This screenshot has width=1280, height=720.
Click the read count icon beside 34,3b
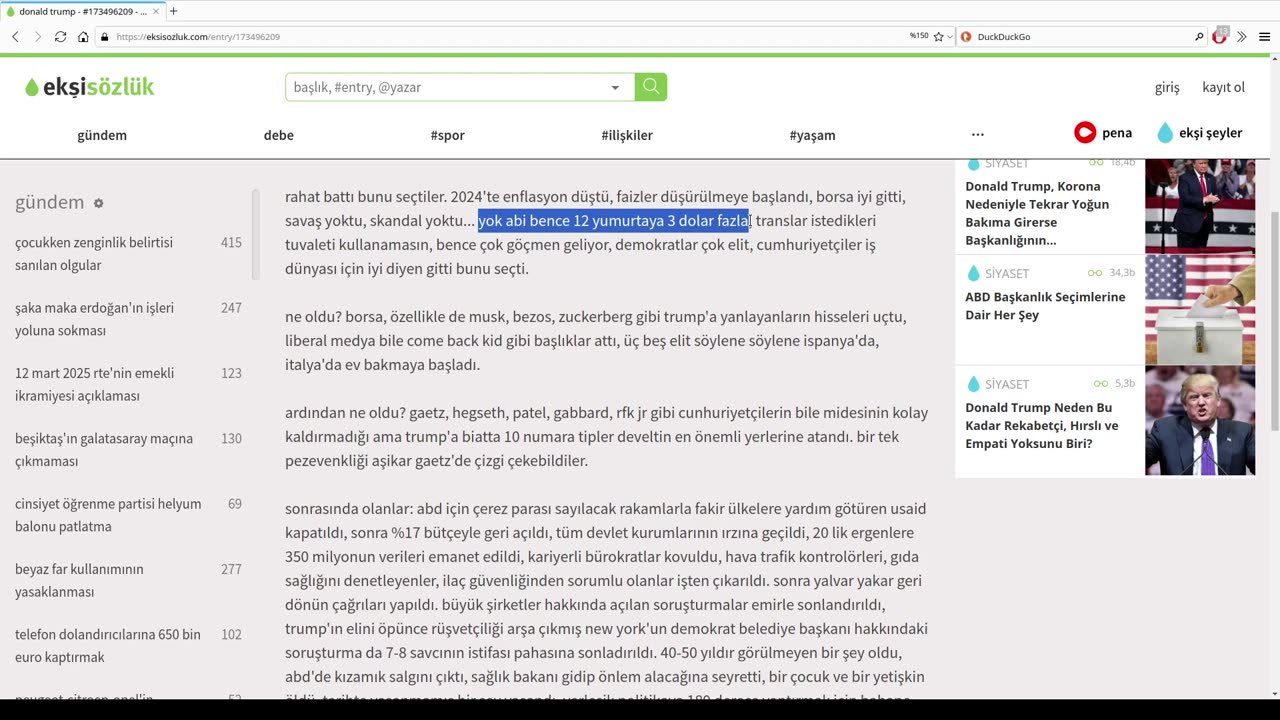pyautogui.click(x=1095, y=273)
